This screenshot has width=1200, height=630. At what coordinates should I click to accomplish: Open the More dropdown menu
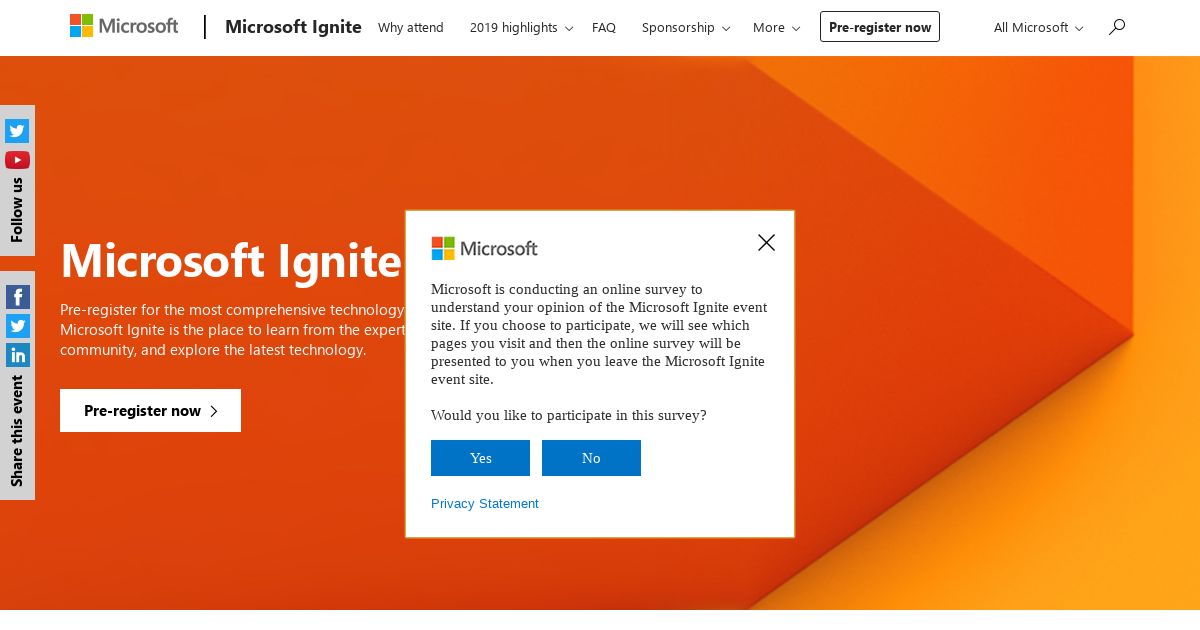[776, 28]
